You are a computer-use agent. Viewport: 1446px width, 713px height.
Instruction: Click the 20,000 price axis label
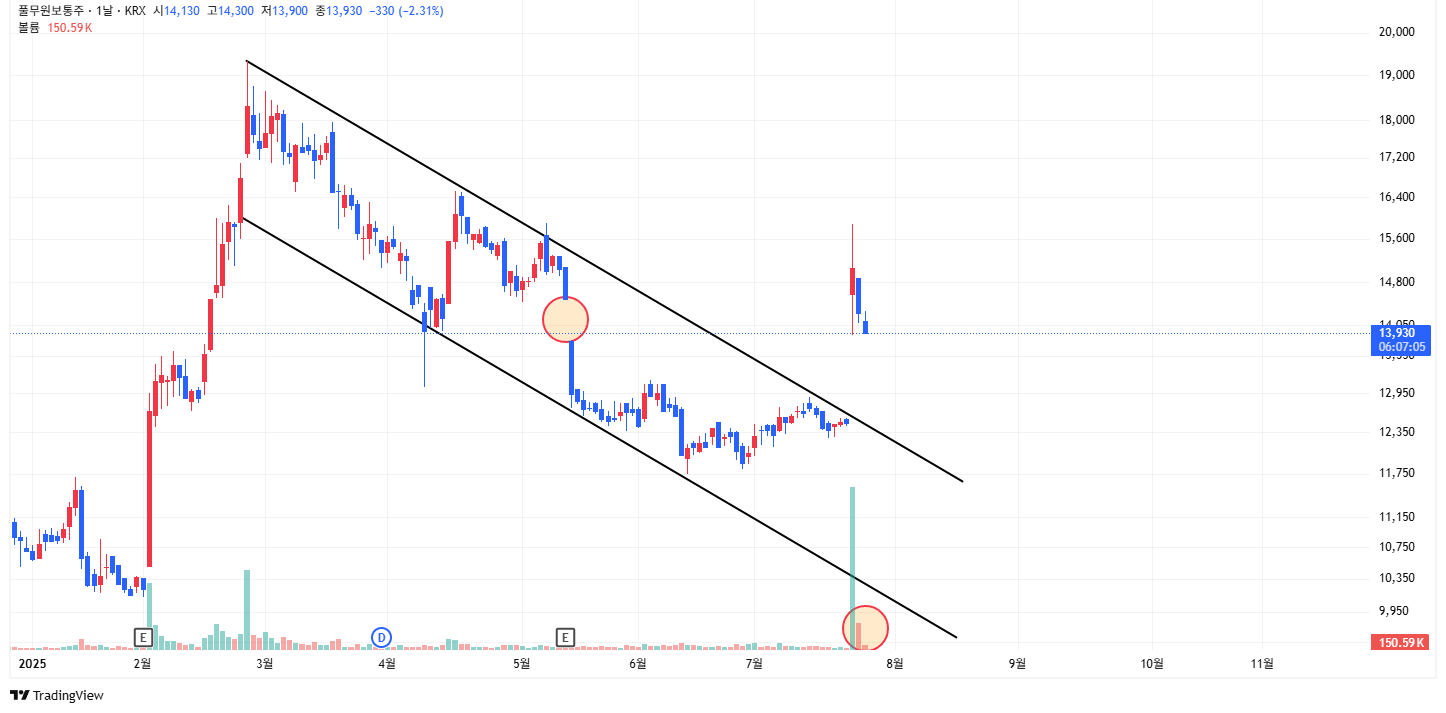pos(1395,31)
